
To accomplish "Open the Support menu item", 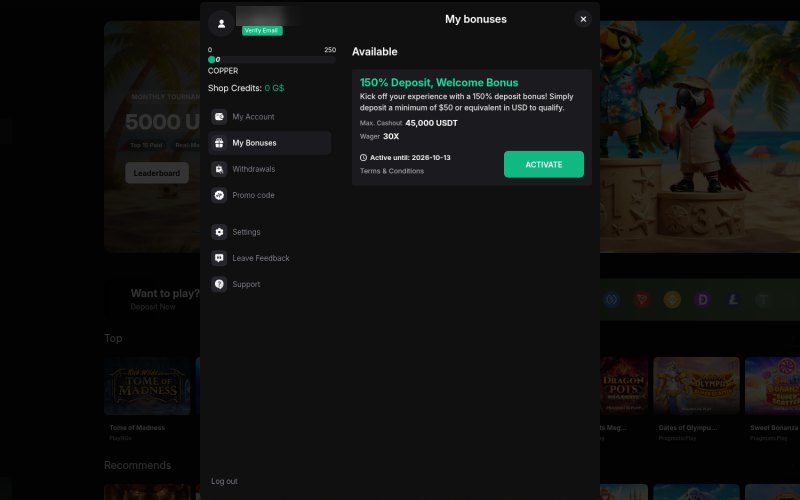I will [269, 284].
